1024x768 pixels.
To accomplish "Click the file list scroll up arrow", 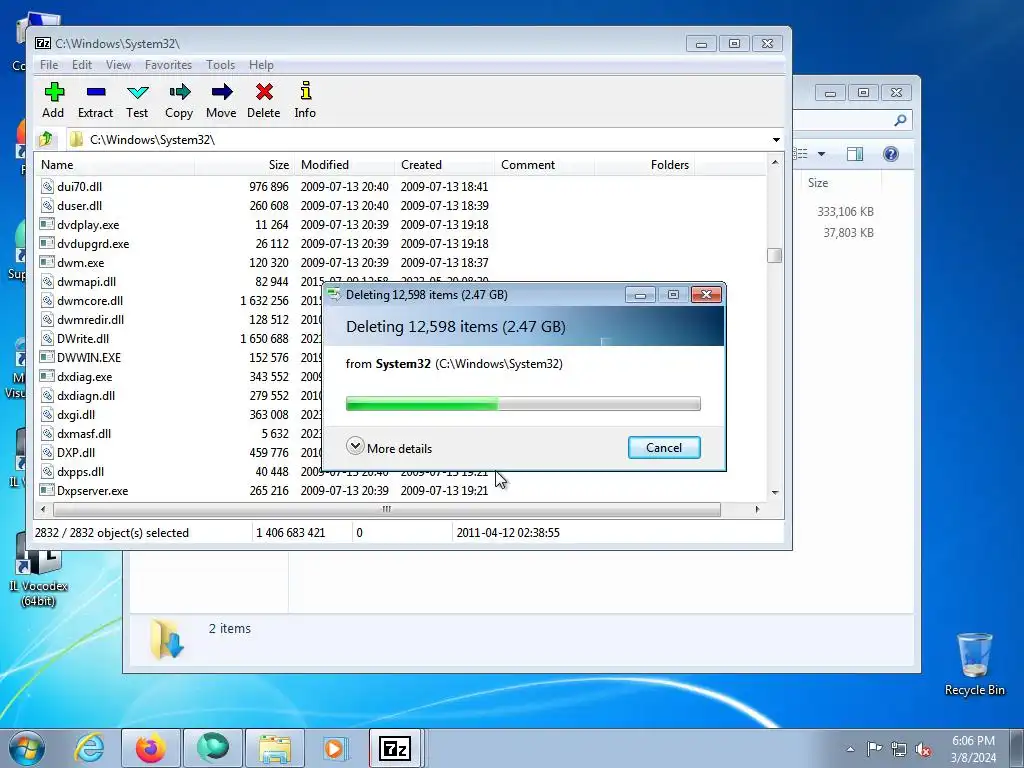I will click(x=775, y=162).
